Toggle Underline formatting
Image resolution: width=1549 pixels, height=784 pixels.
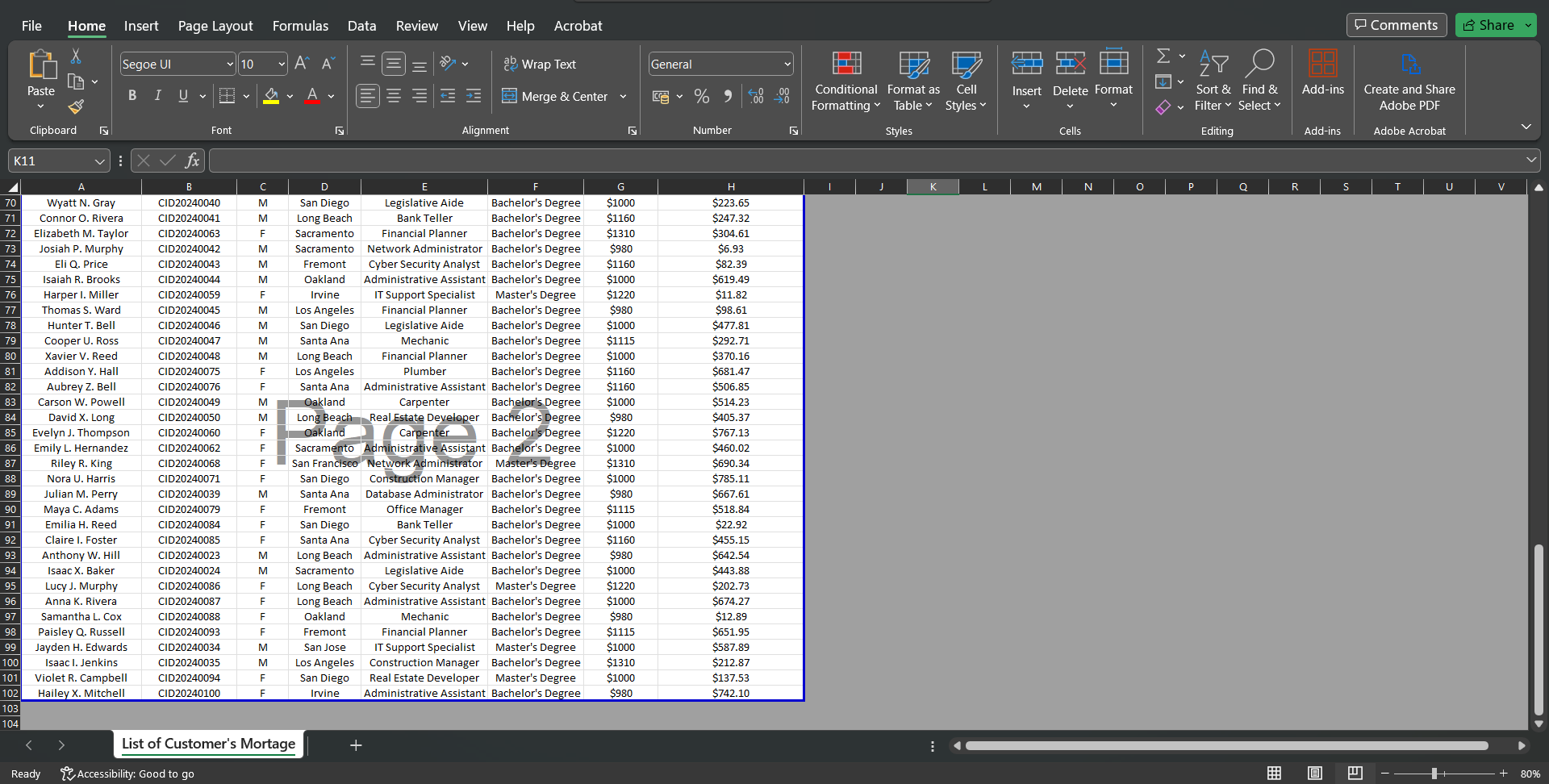(183, 96)
